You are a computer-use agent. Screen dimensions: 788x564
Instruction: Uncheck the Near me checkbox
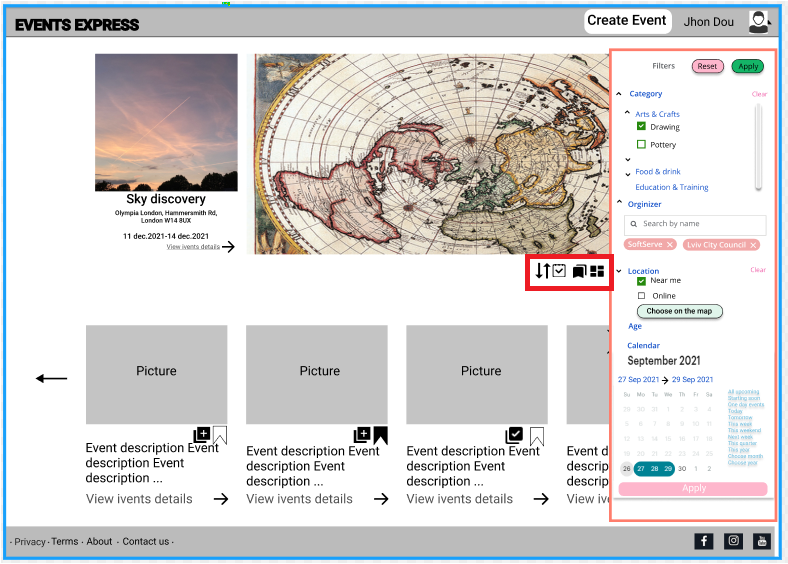click(x=641, y=281)
